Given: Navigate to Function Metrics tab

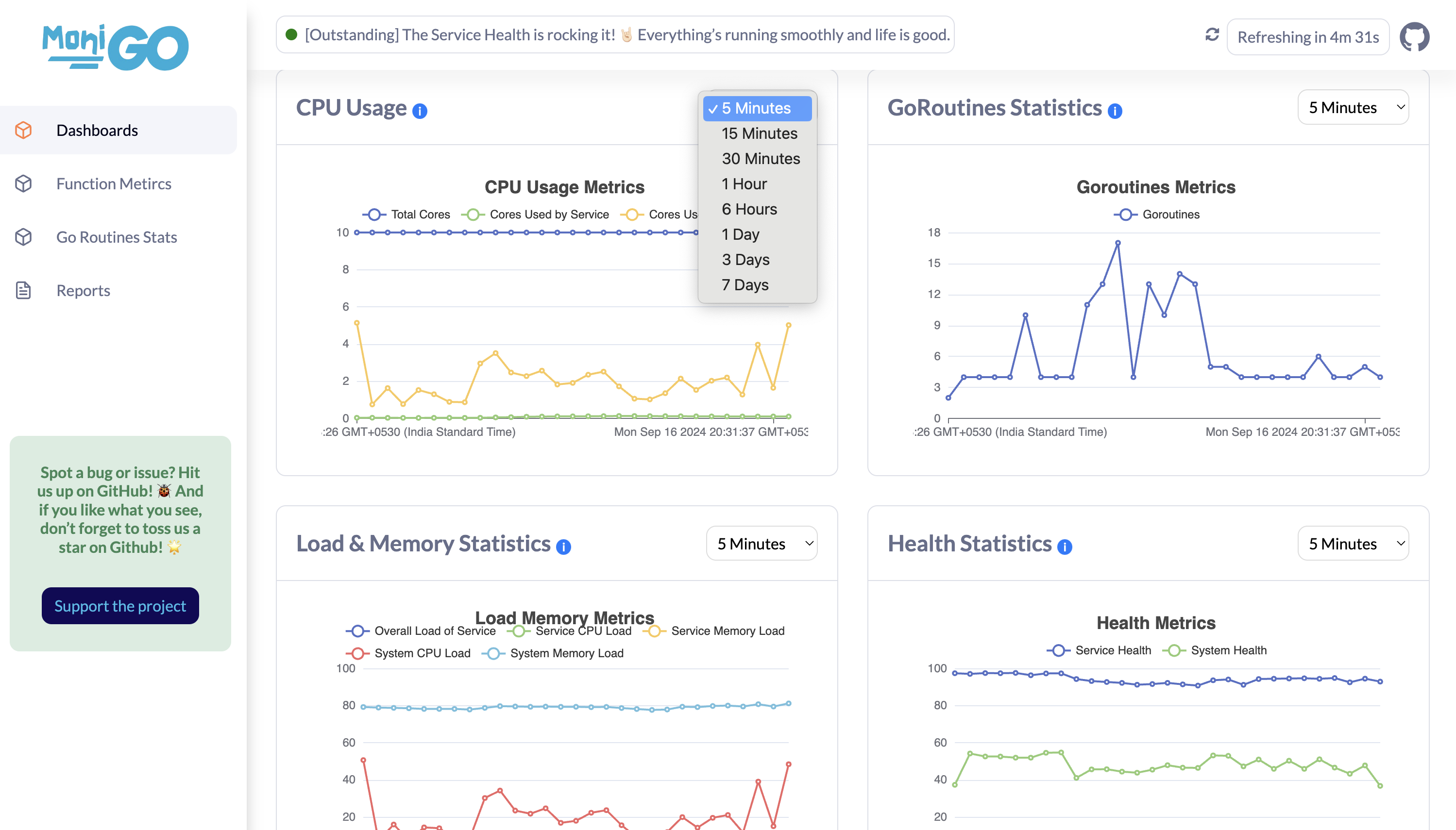Looking at the screenshot, I should click(114, 183).
